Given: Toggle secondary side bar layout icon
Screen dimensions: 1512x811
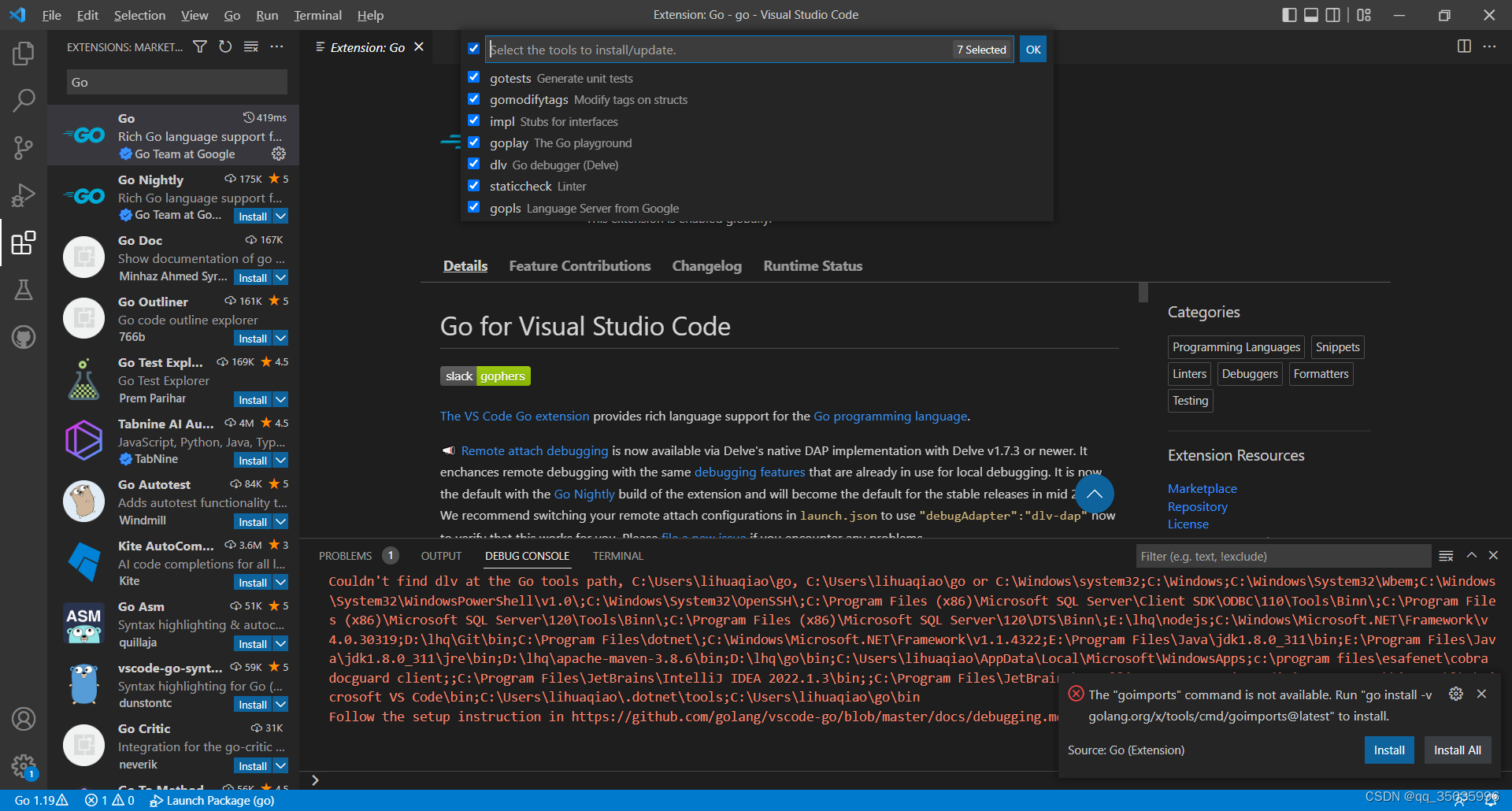Looking at the screenshot, I should (1332, 15).
